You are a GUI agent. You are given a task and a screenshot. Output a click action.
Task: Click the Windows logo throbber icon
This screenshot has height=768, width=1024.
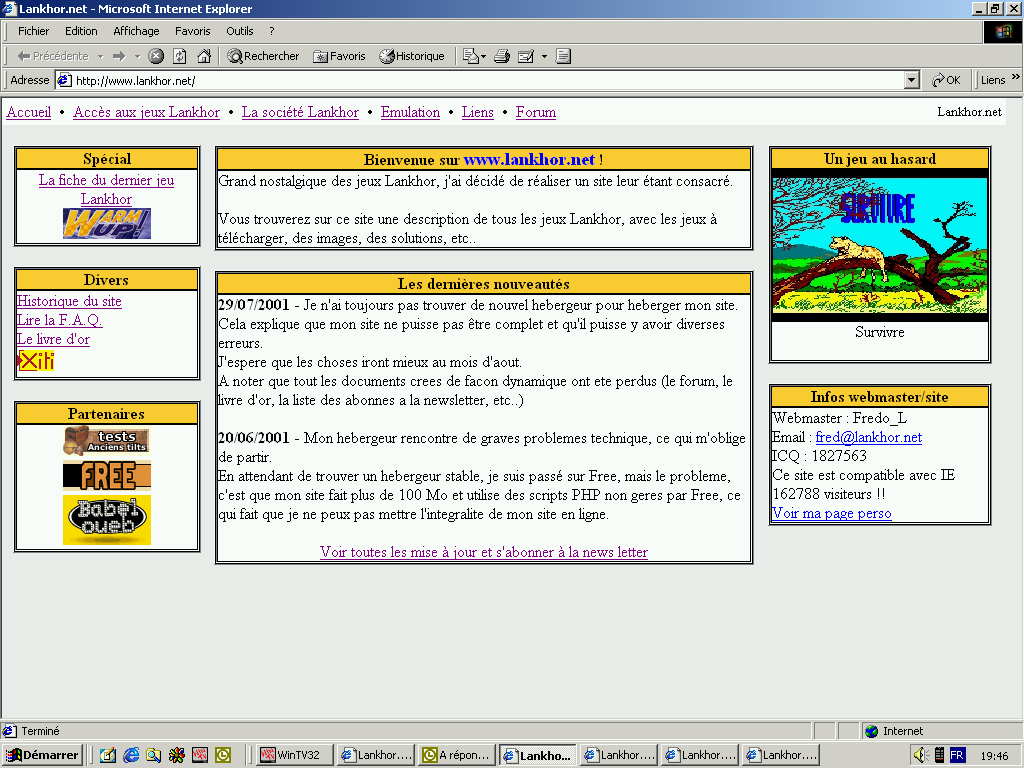1002,31
